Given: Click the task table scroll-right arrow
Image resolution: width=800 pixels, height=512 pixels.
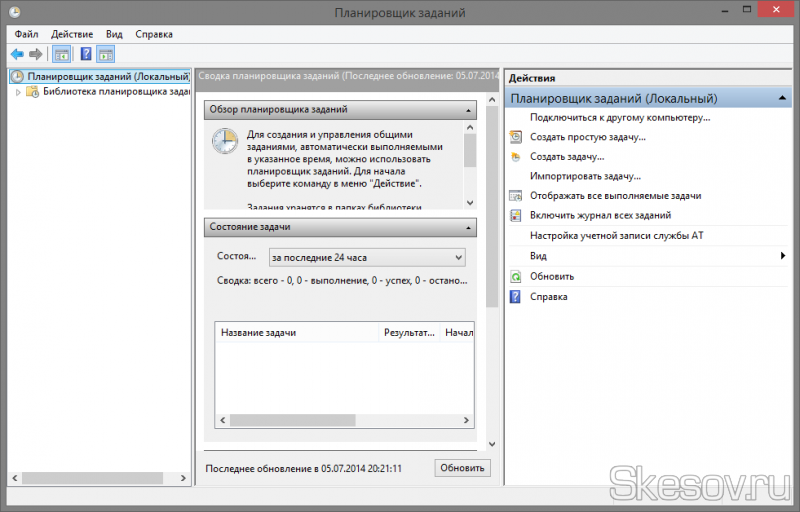Looking at the screenshot, I should [466, 420].
